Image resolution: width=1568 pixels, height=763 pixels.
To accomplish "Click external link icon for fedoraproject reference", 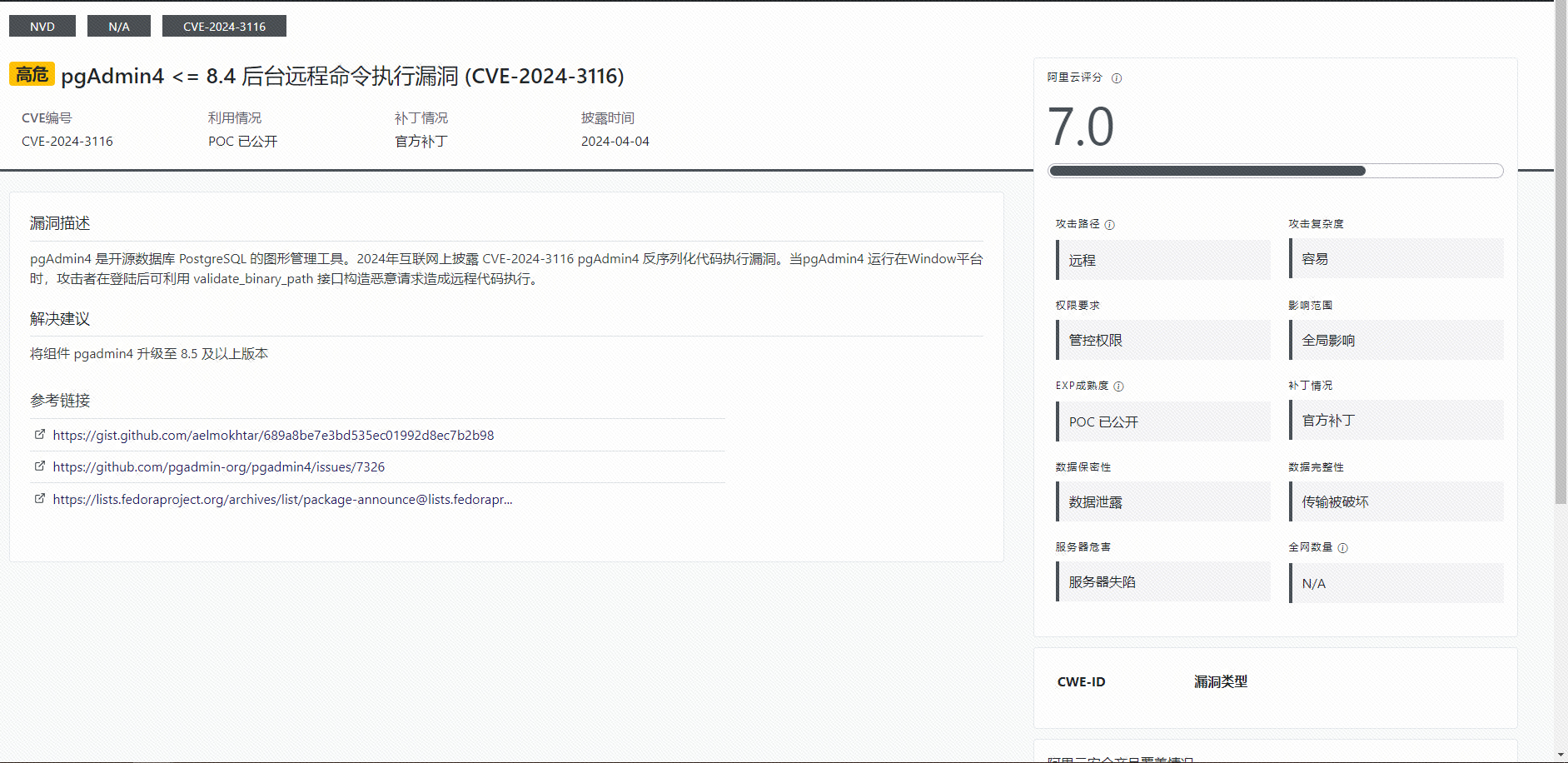I will coord(39,499).
